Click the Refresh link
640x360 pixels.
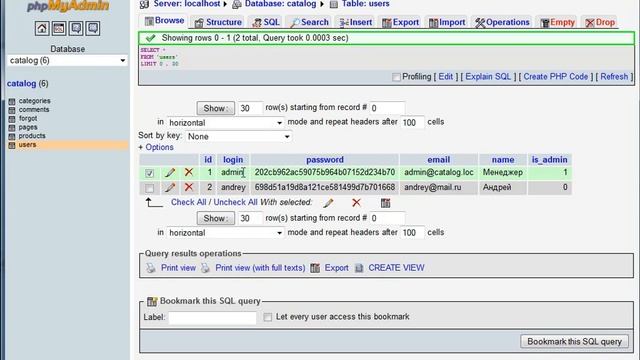click(614, 77)
